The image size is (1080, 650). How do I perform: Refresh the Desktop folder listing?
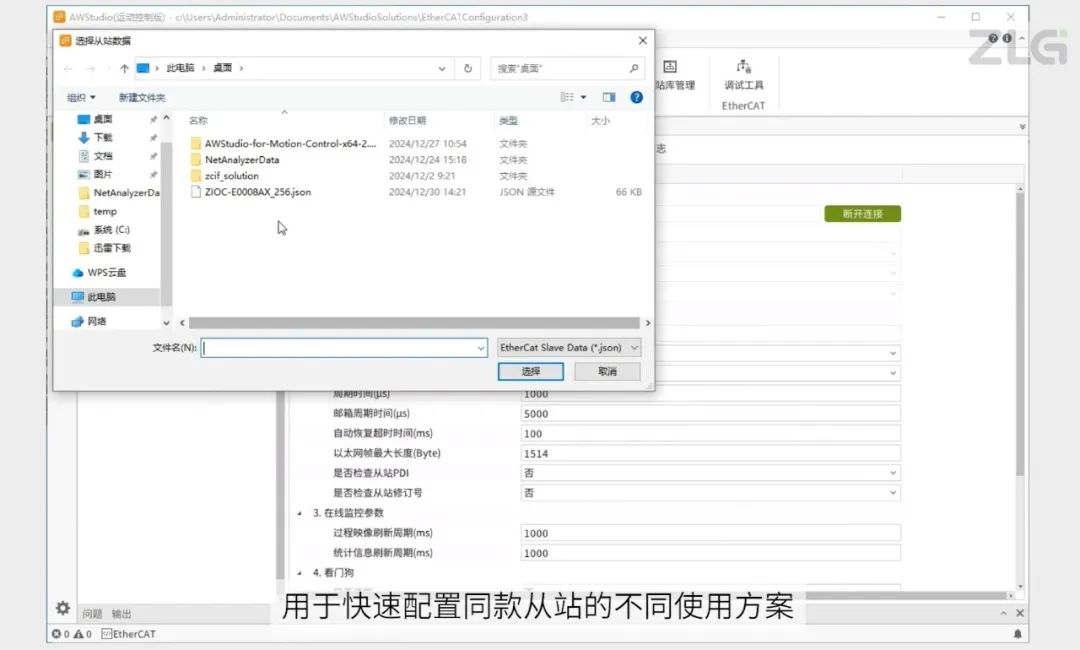click(468, 68)
